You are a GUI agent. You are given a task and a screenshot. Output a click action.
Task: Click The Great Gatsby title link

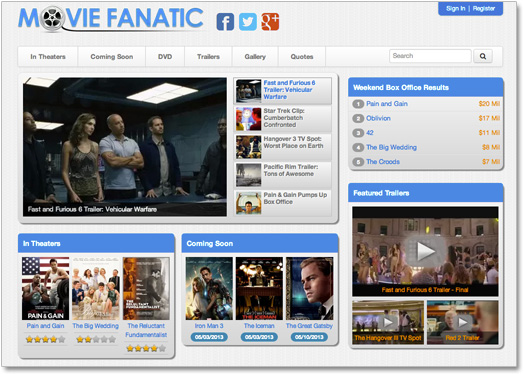(x=309, y=326)
